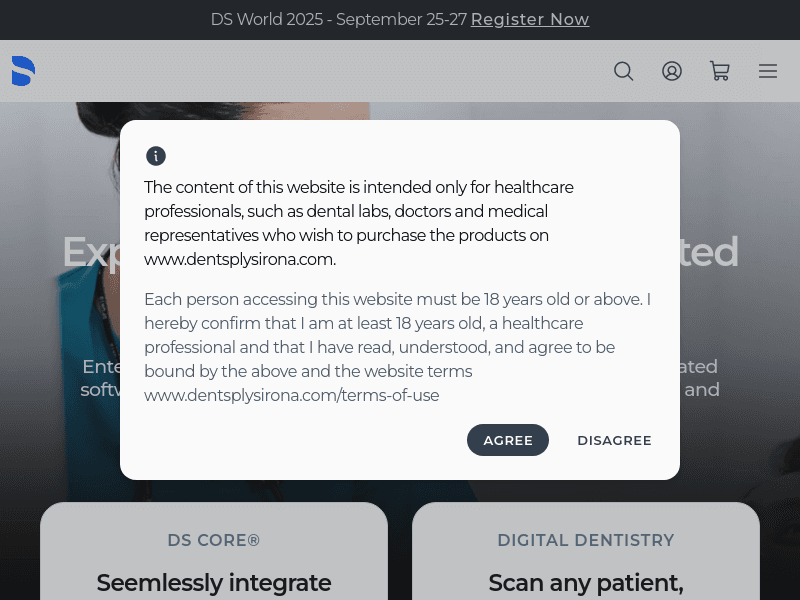Select the DIGITAL DENTISTRY card label

[x=586, y=540]
